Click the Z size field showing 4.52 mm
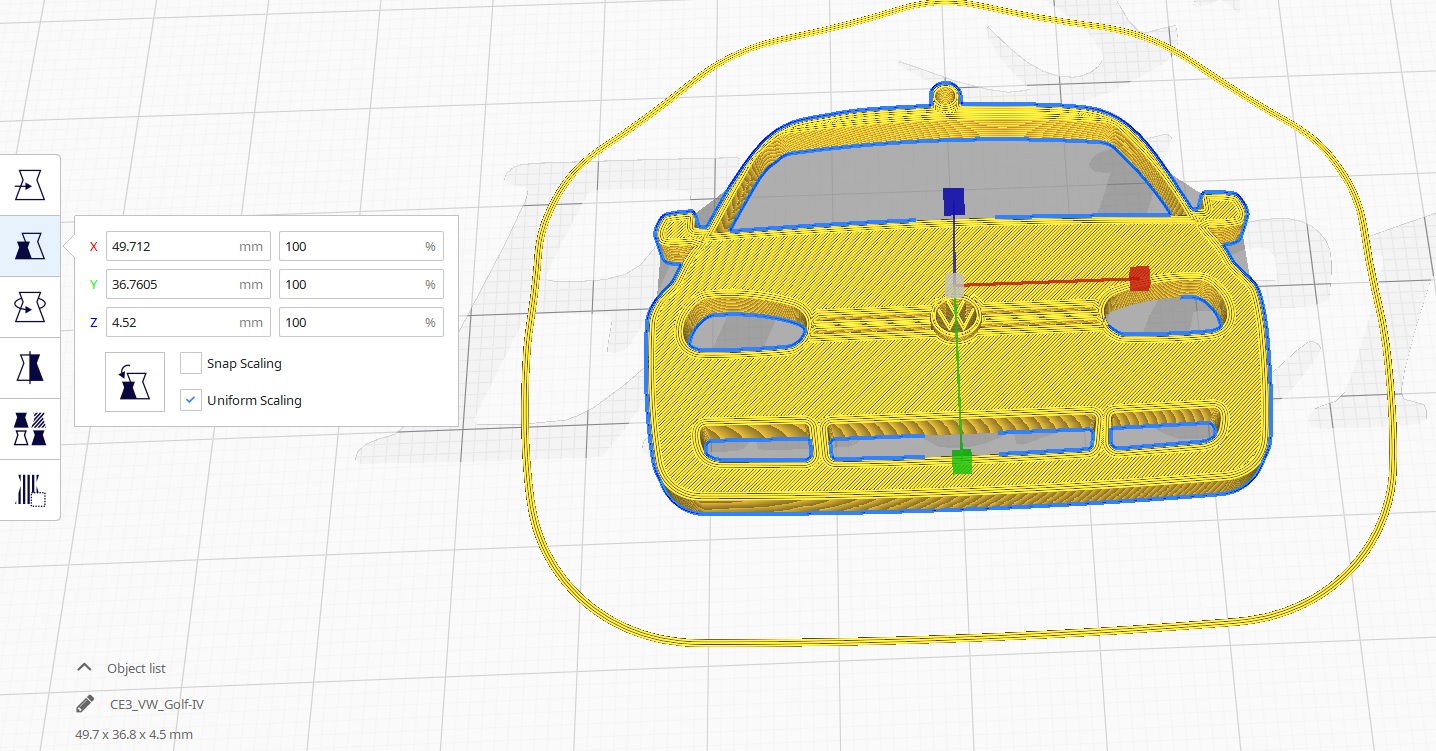 pos(188,322)
